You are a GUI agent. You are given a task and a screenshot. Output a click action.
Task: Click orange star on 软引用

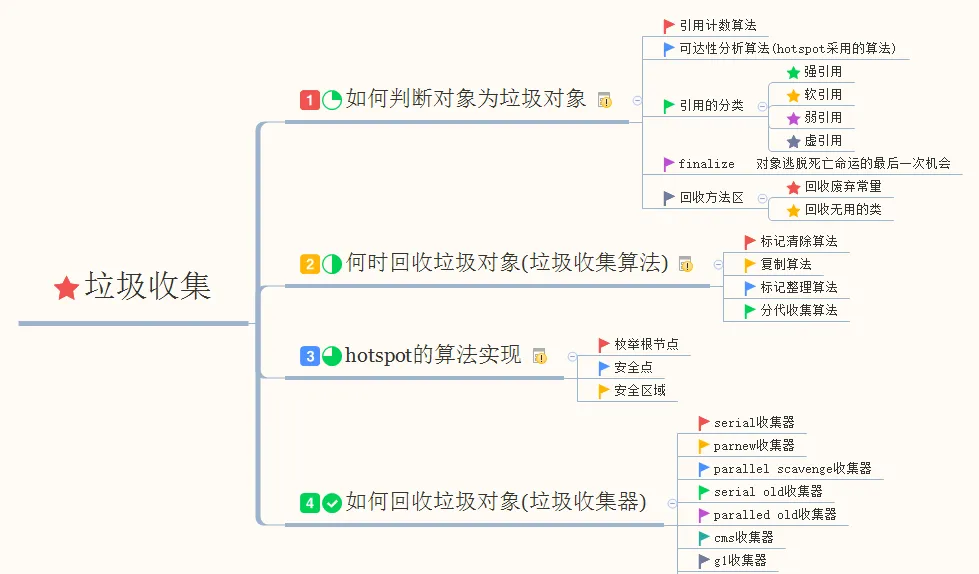pos(794,96)
